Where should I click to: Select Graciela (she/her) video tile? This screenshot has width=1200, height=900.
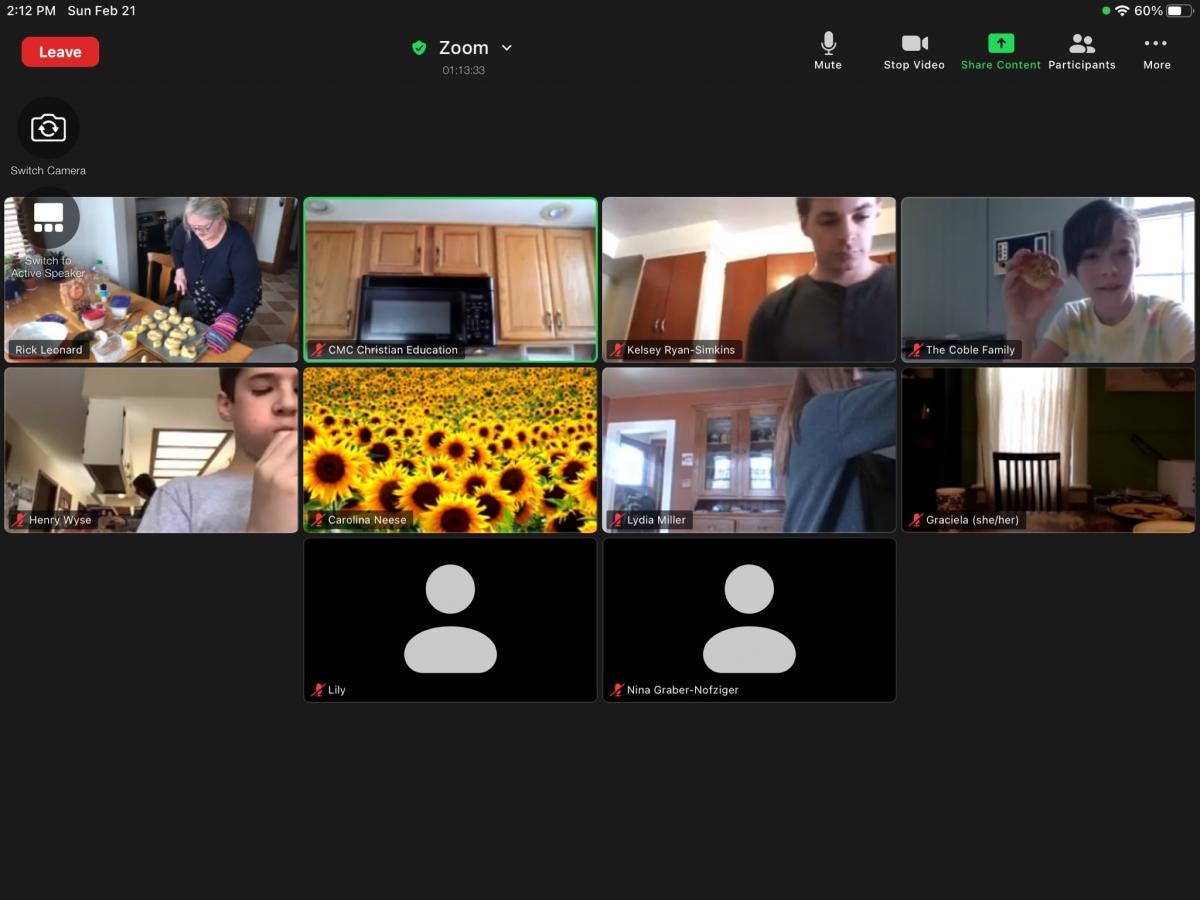[x=1048, y=450]
